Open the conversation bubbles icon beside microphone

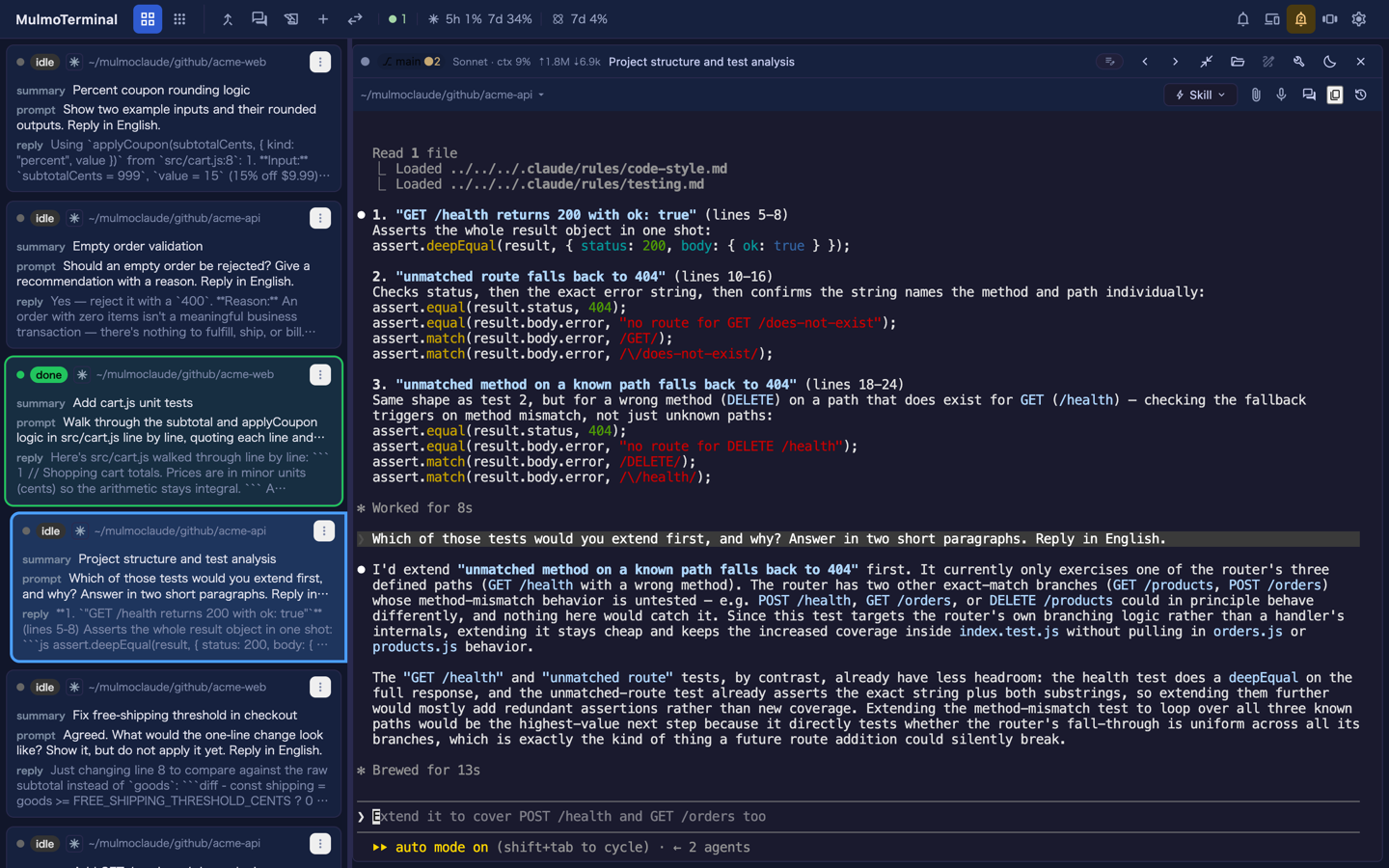tap(1309, 95)
